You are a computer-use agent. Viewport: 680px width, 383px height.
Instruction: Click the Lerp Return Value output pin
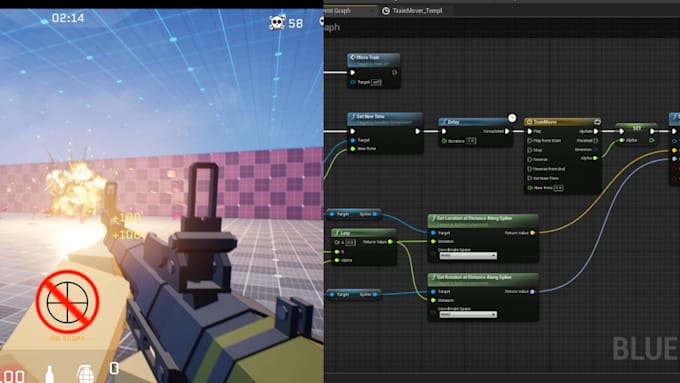pyautogui.click(x=390, y=242)
